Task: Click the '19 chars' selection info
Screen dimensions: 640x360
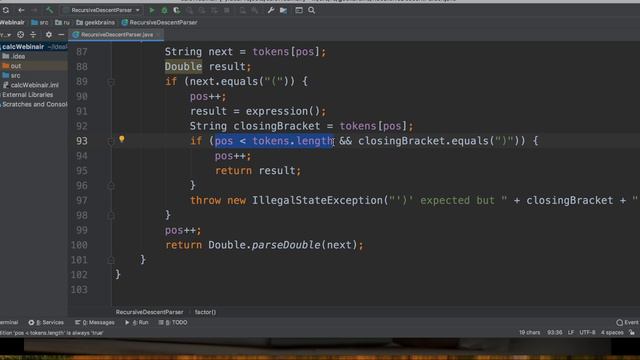Action: 529,333
